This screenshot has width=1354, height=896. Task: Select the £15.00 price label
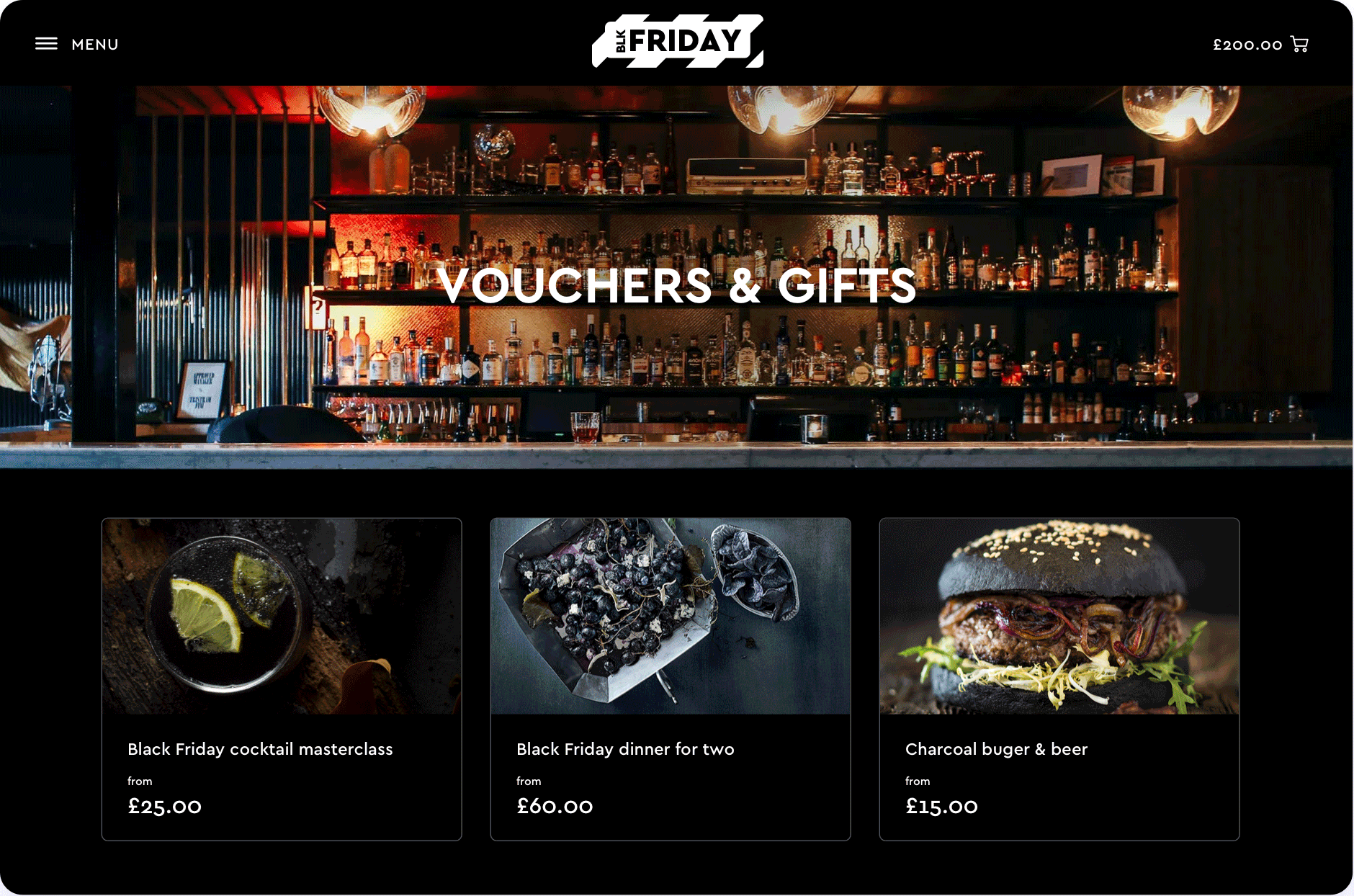[x=941, y=807]
